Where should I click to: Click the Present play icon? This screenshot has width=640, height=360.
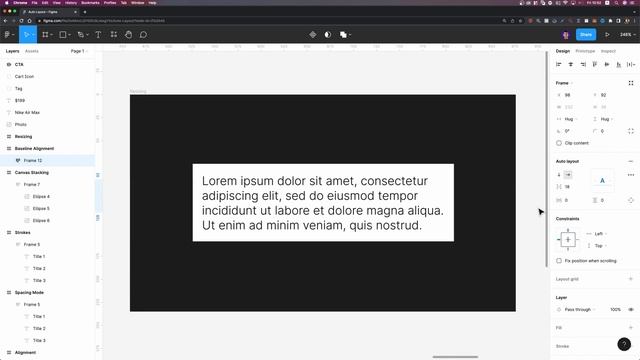coord(607,35)
